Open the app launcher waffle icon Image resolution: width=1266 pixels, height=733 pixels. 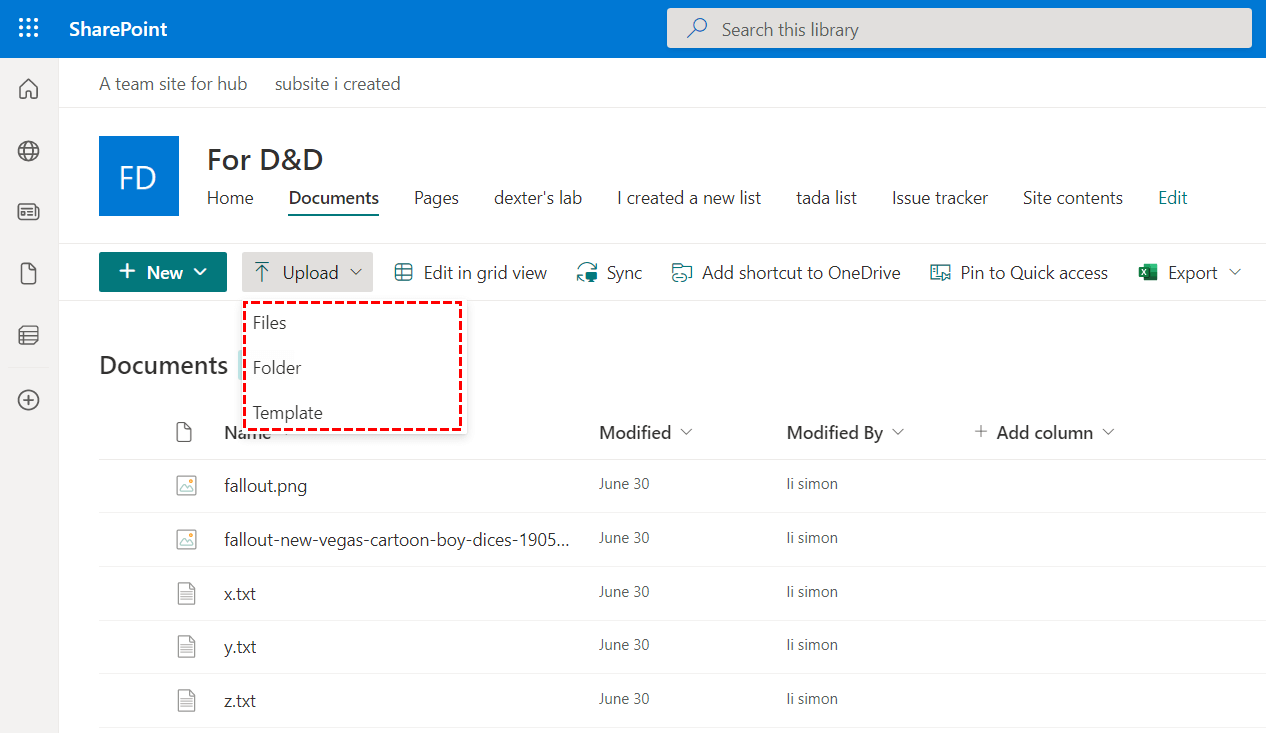29,28
